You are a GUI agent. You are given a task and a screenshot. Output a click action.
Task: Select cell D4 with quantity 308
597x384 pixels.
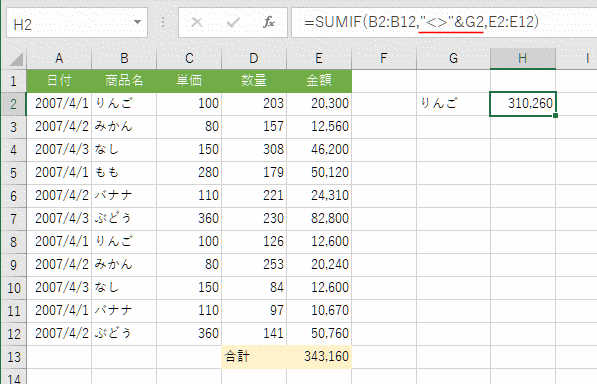click(254, 150)
